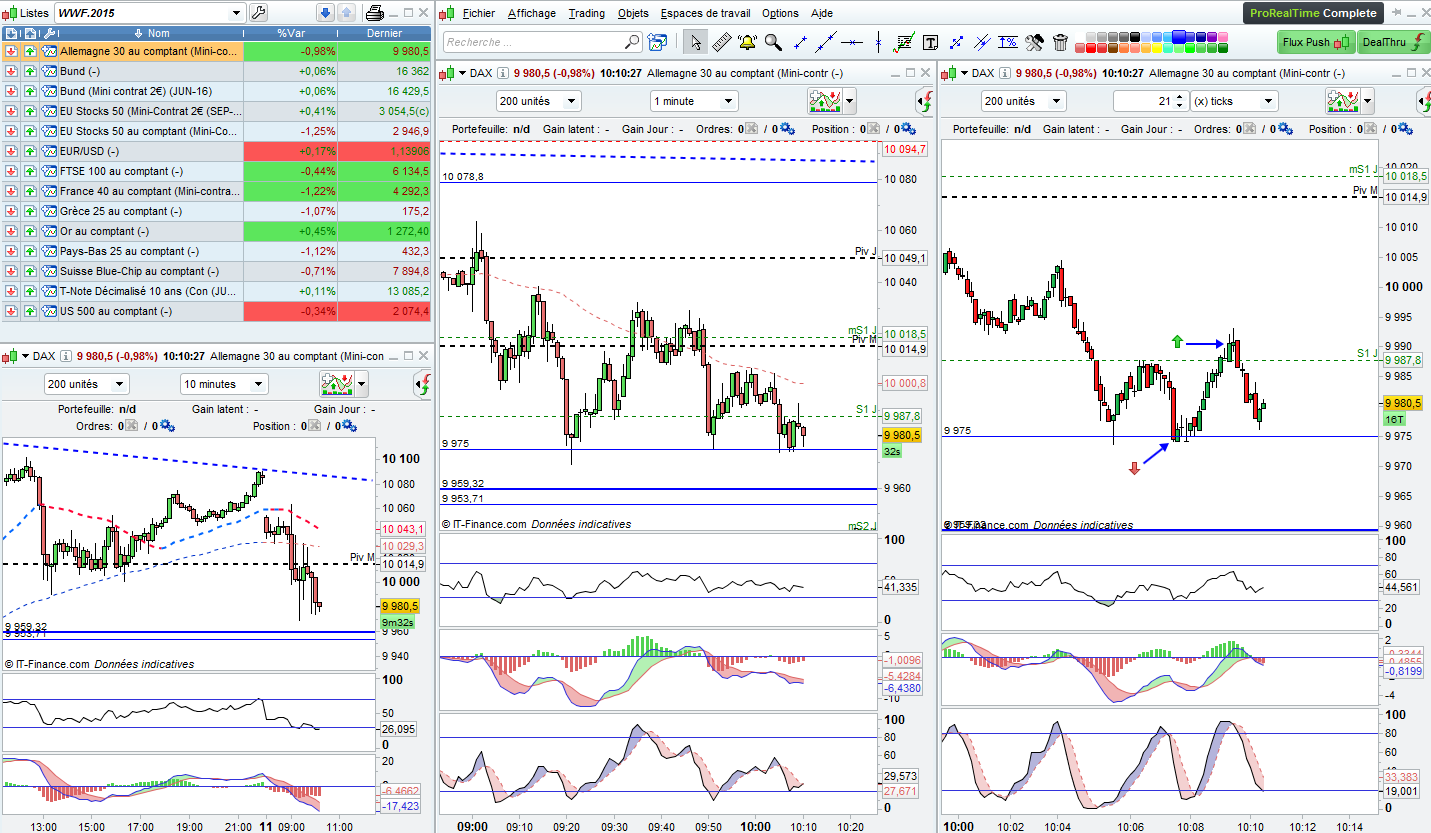Select the France 40 au comptant row
This screenshot has width=1431, height=833.
click(x=216, y=191)
